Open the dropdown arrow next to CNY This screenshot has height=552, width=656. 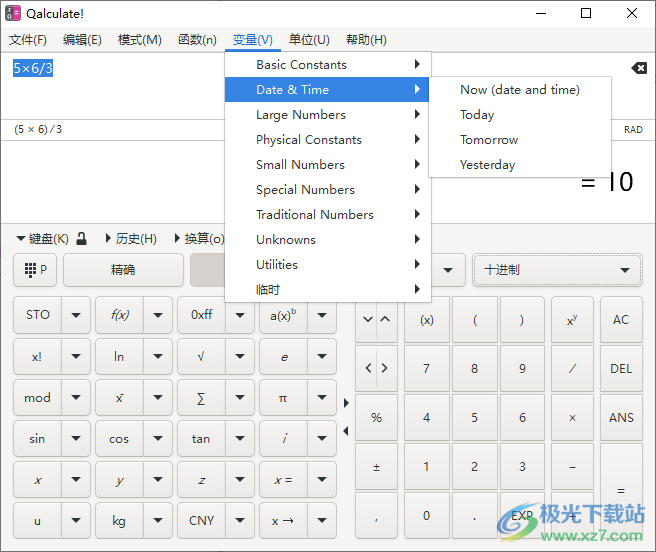(240, 521)
